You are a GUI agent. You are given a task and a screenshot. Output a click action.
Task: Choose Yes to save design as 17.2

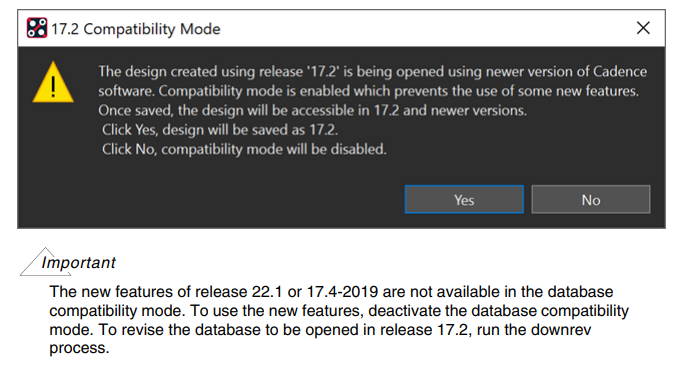click(x=464, y=199)
